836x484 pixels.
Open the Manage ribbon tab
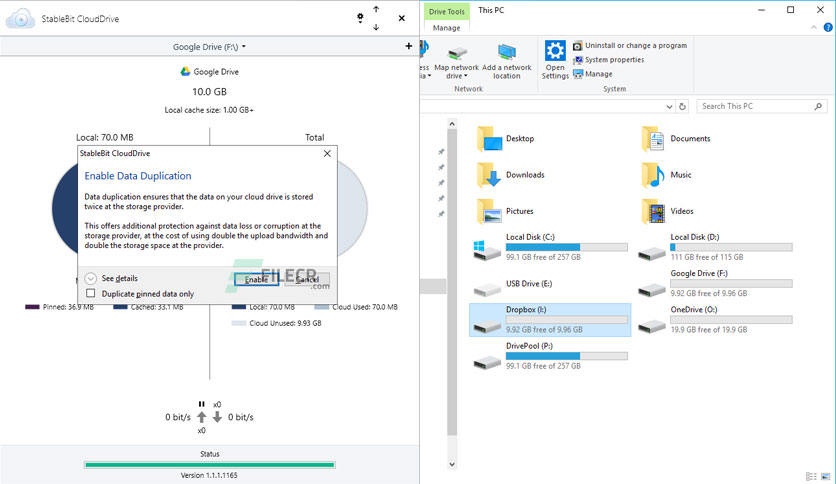[447, 28]
